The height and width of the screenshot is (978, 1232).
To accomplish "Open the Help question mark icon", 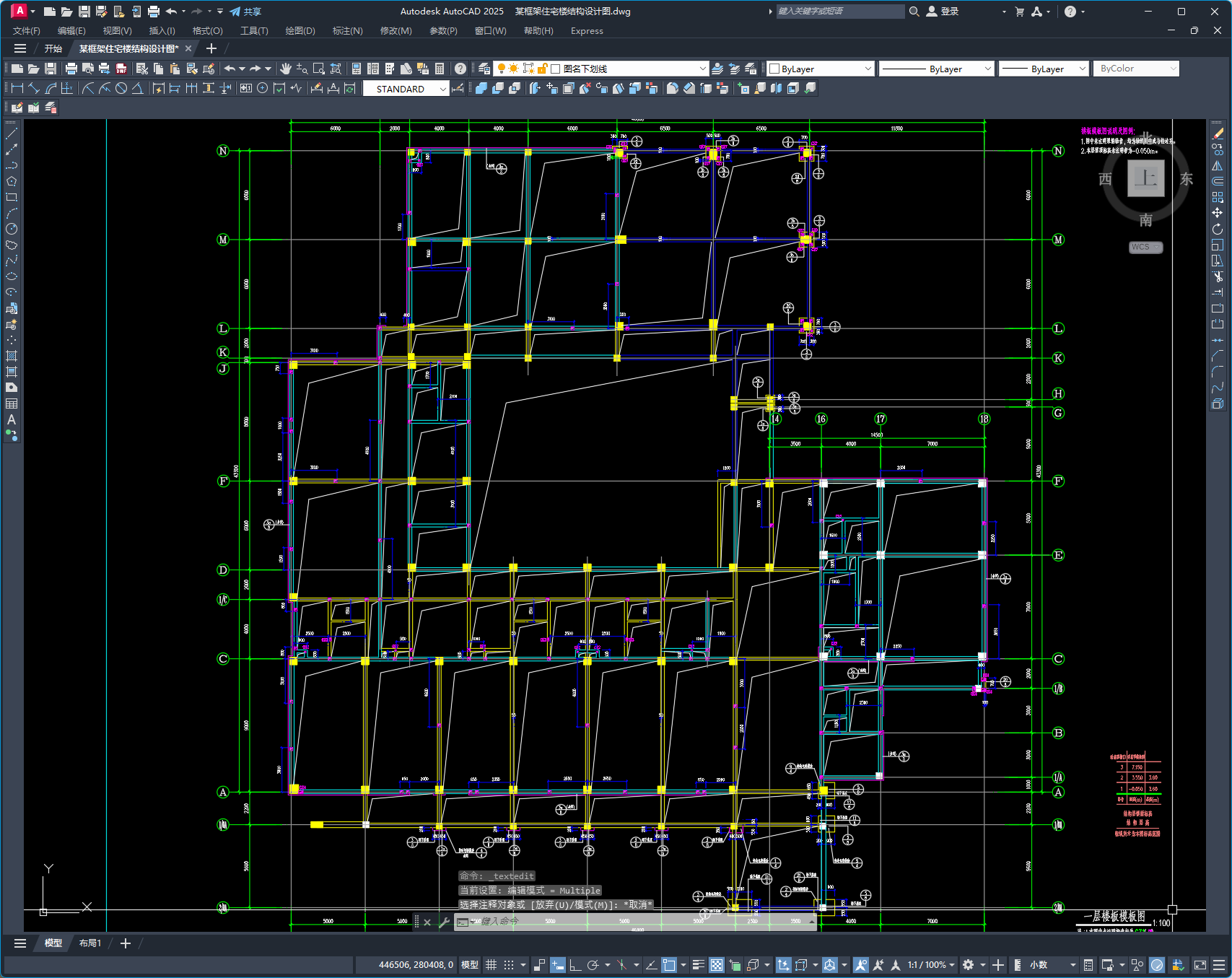I will tap(460, 69).
